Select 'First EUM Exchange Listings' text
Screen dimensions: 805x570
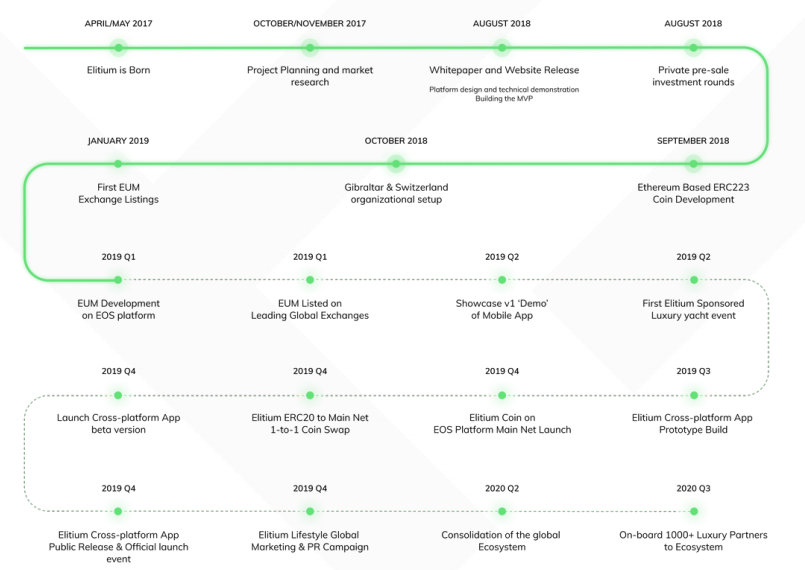[118, 193]
